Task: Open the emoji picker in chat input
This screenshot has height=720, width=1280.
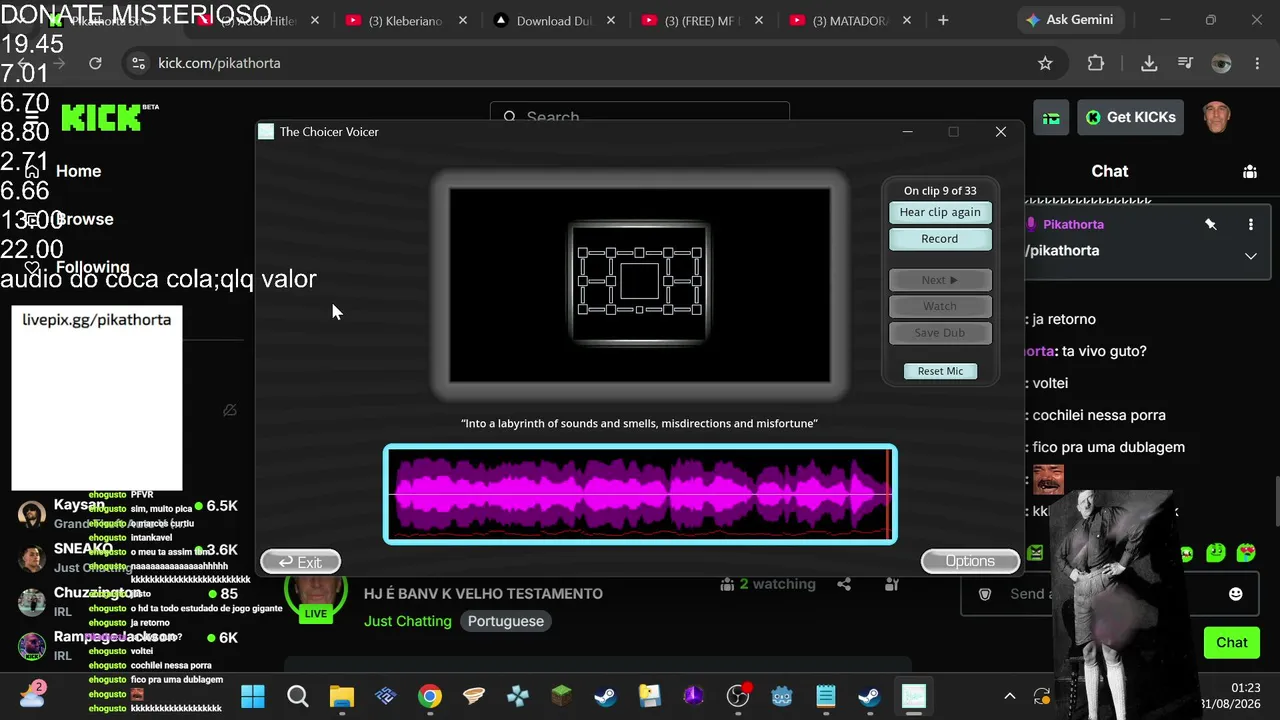Action: pyautogui.click(x=1235, y=594)
